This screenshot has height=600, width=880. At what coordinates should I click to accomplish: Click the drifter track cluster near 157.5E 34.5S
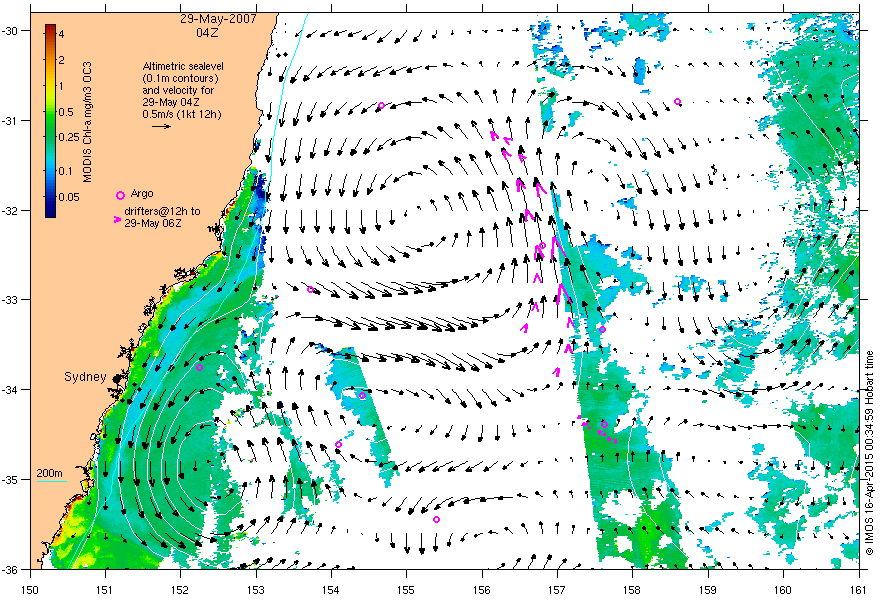598,430
